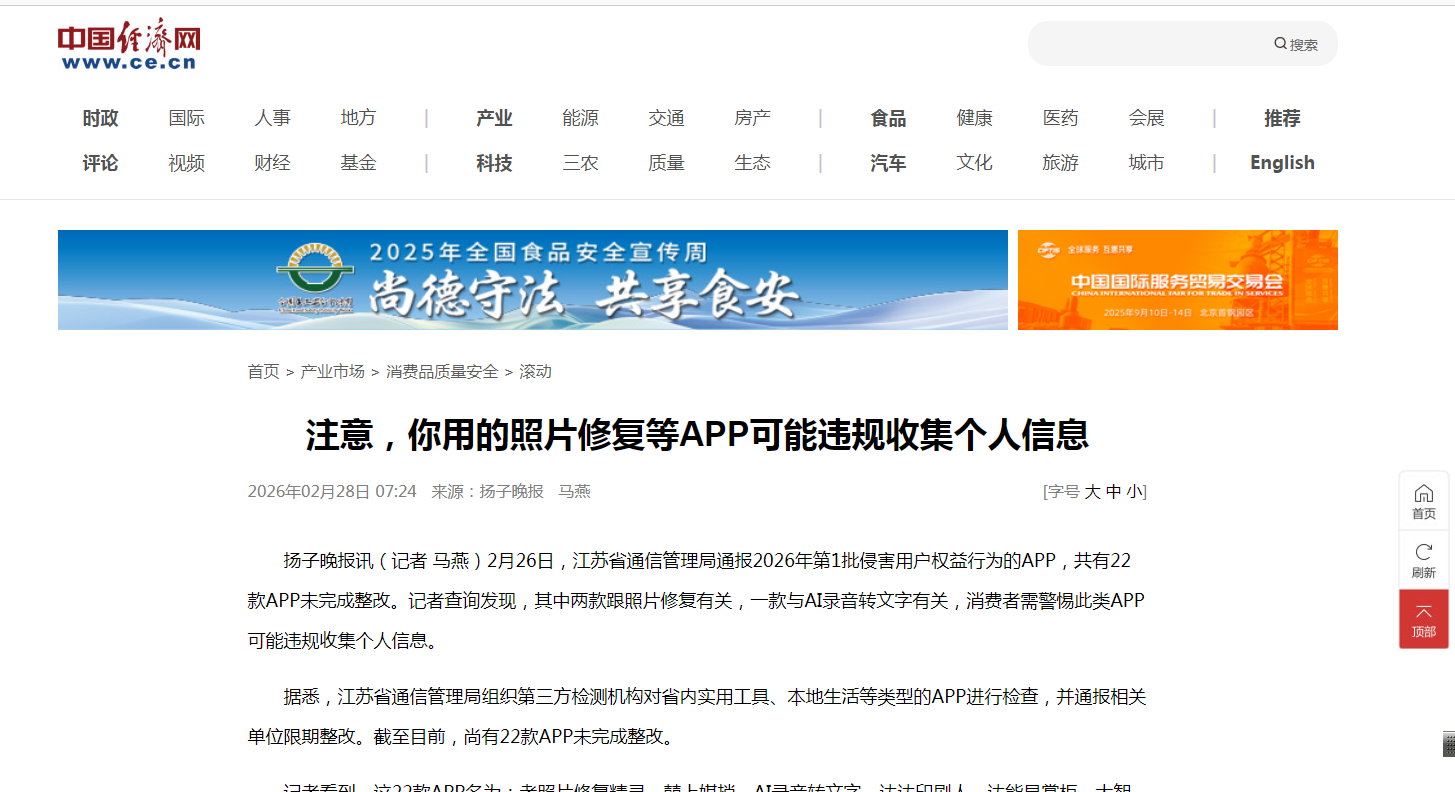The image size is (1455, 792).
Task: Click 产业市场 breadcrumb link
Action: 332,372
